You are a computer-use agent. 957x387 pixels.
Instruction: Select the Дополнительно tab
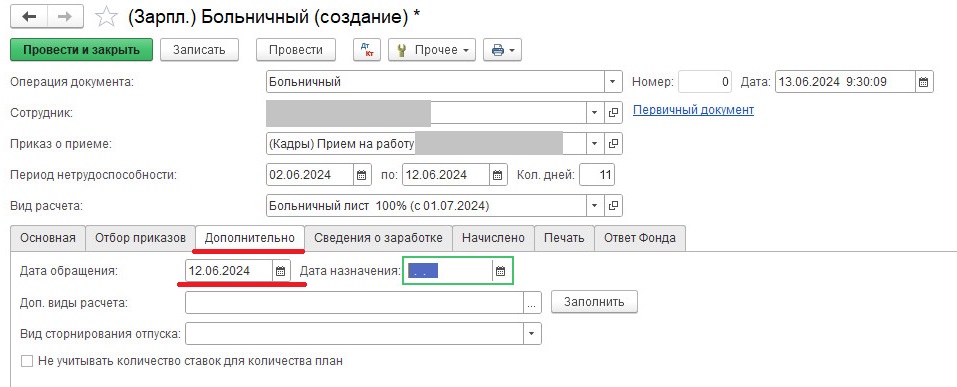point(250,238)
